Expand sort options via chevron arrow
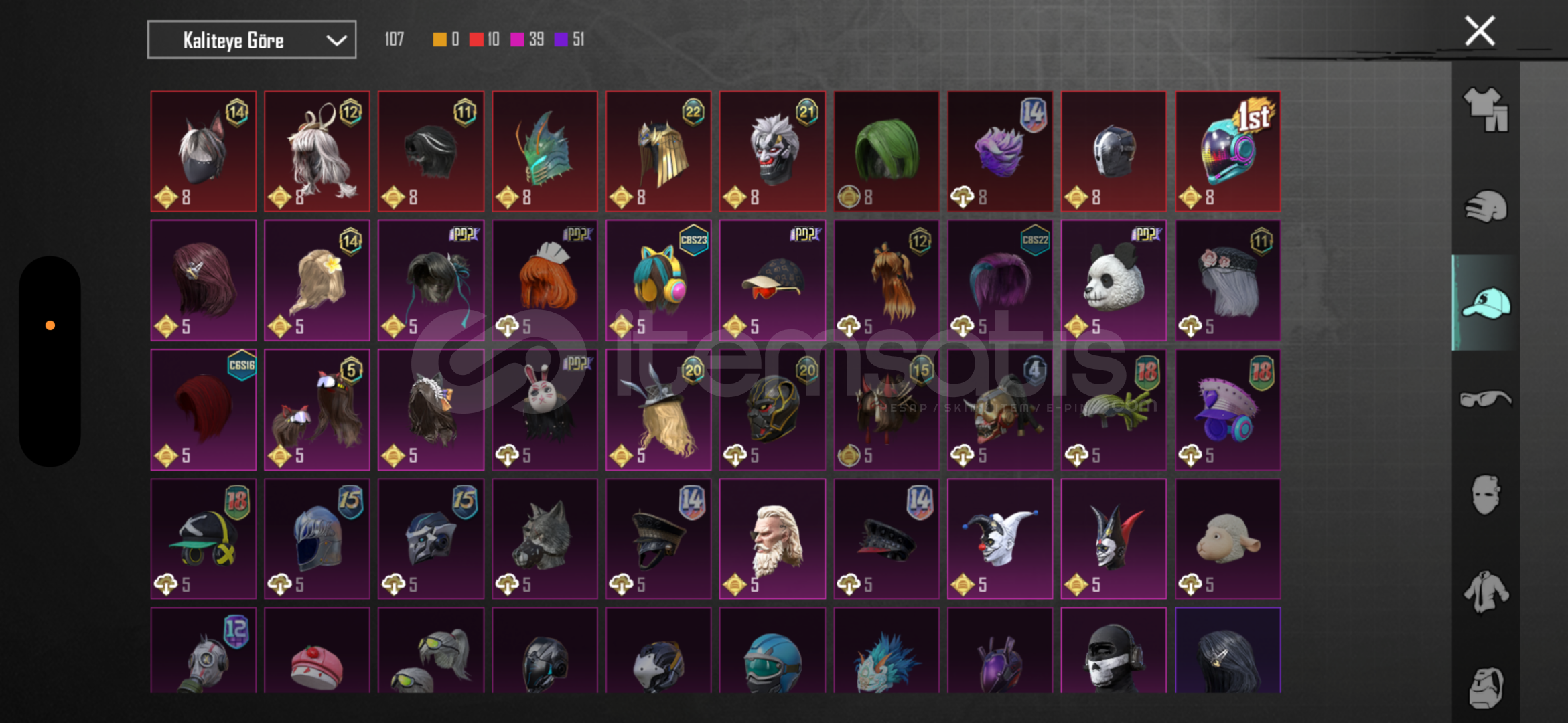The image size is (1568, 723). pyautogui.click(x=336, y=40)
